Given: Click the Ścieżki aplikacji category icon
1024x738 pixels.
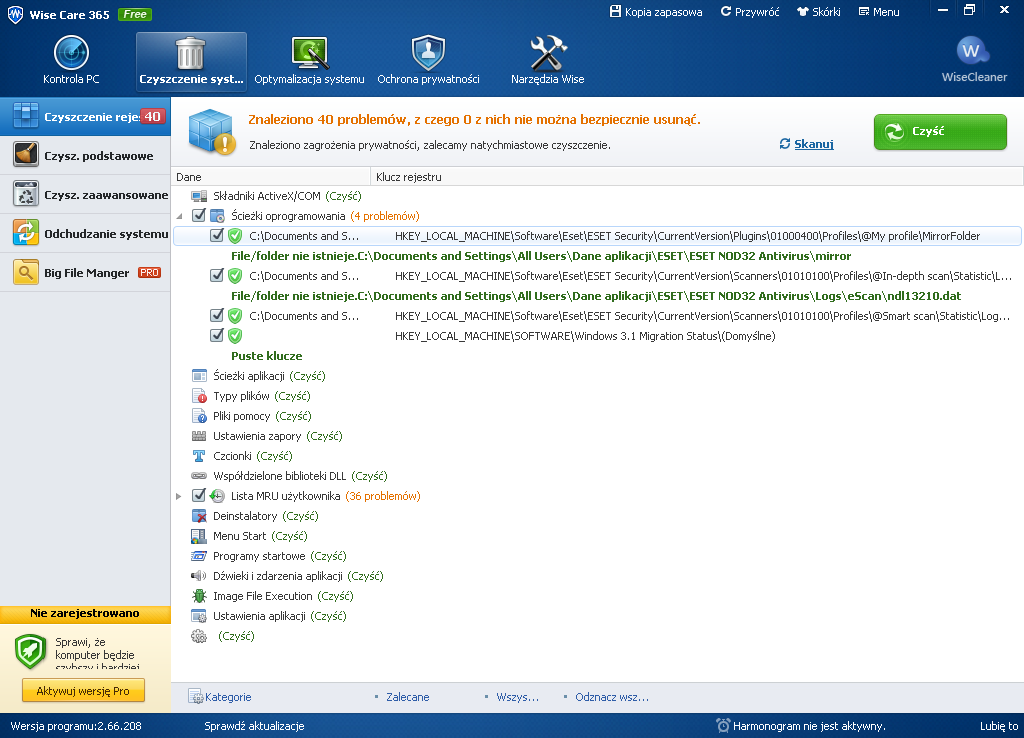Looking at the screenshot, I should tap(199, 376).
